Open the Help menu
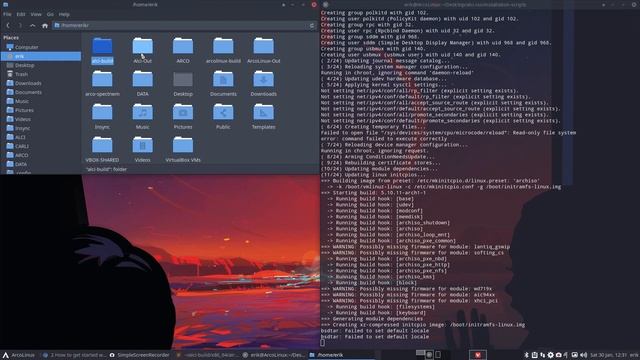The width and height of the screenshot is (640, 360). (64, 14)
